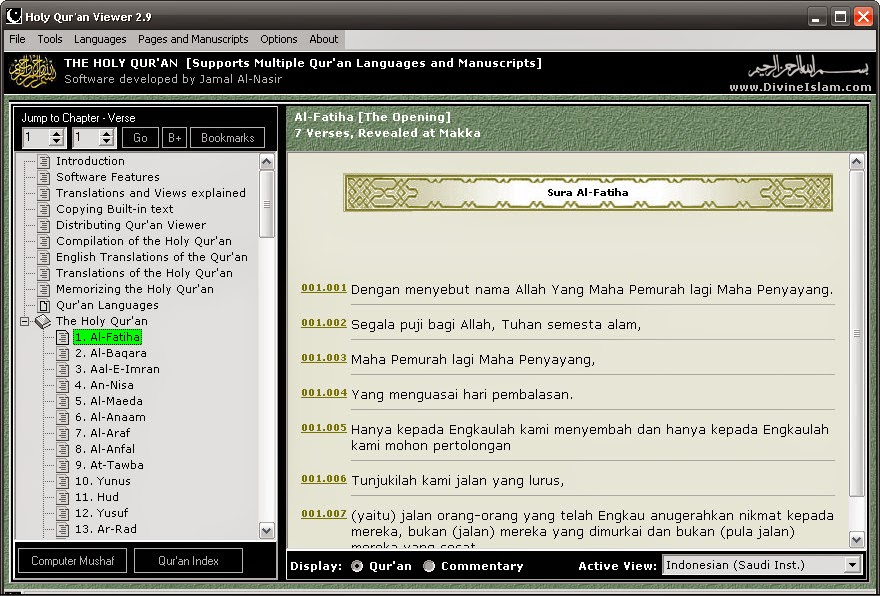Open the Qur'an Index
This screenshot has width=880, height=596.
coord(189,561)
